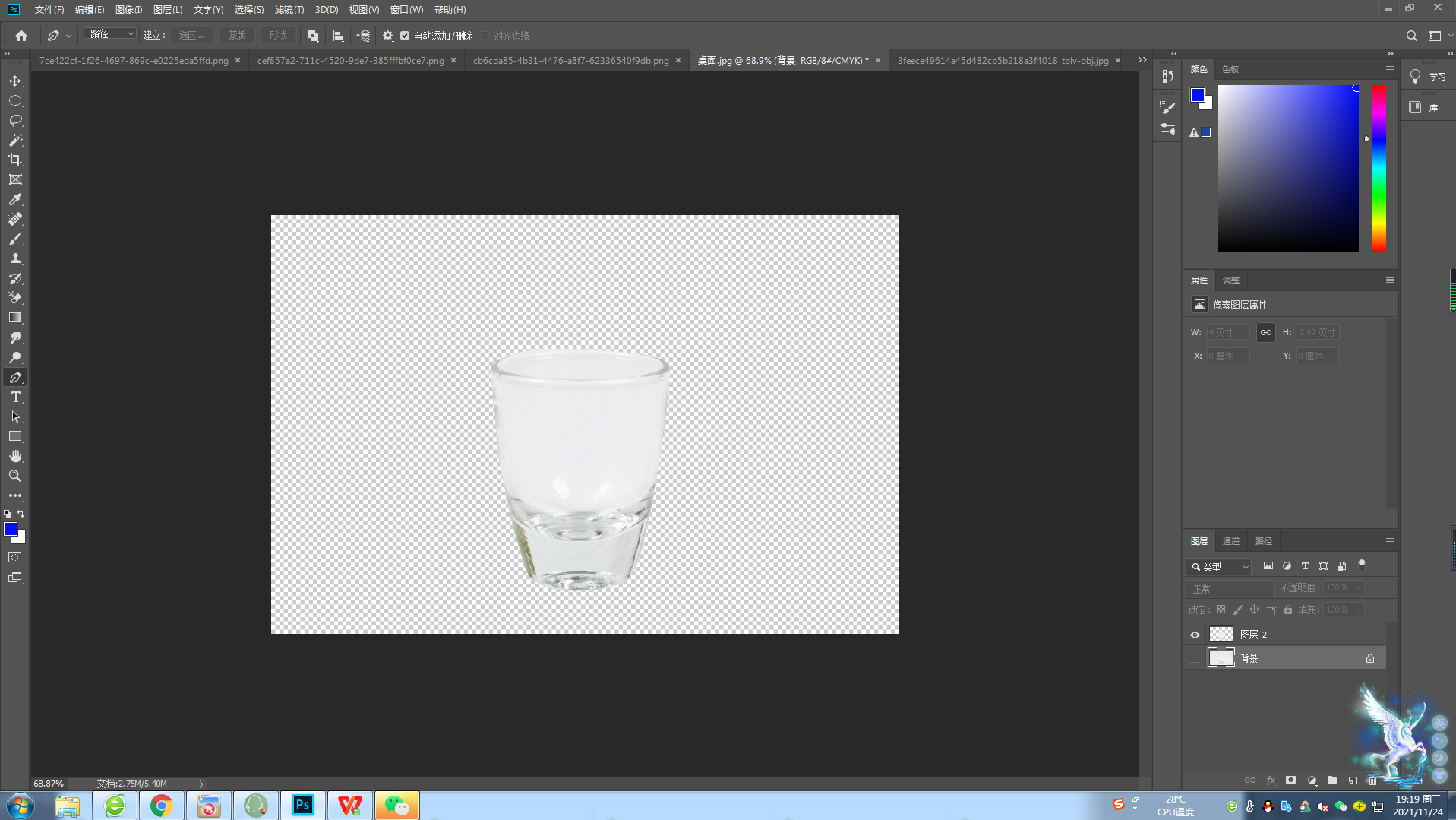Click the Clone Stamp tool
The width and height of the screenshot is (1456, 820).
point(15,258)
